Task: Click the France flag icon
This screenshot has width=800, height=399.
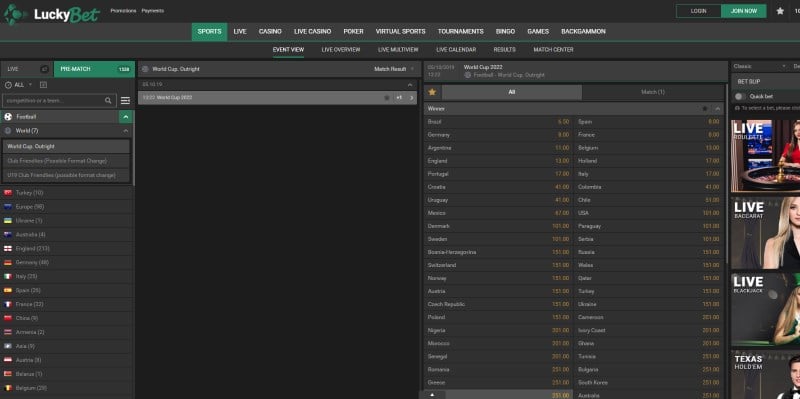Action: (8, 304)
